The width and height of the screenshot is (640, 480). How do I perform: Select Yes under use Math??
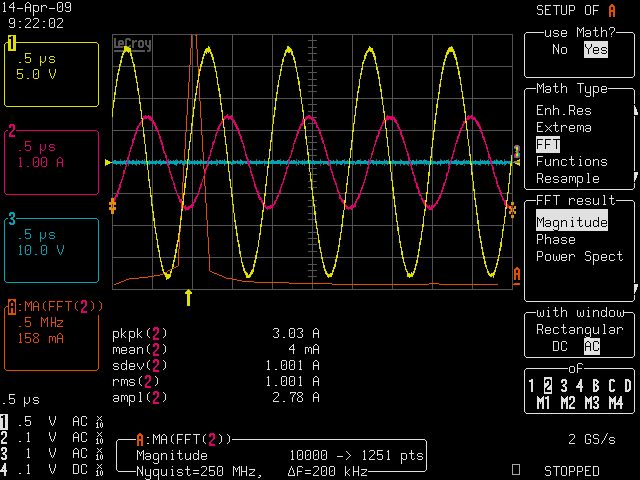click(596, 50)
